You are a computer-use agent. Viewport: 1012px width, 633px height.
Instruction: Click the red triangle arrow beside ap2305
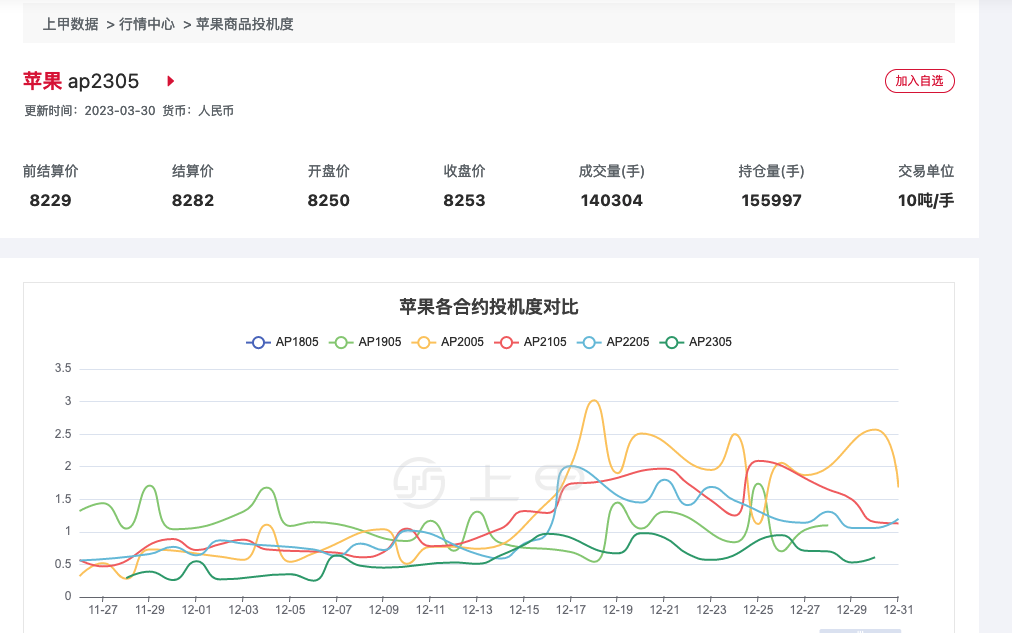pyautogui.click(x=169, y=82)
